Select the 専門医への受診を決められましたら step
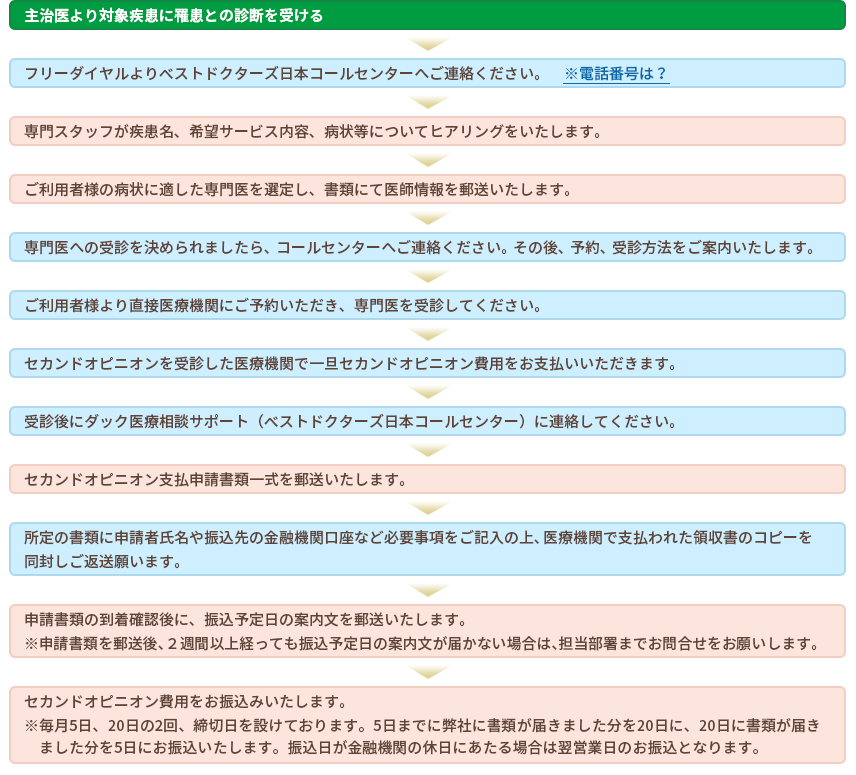Image resolution: width=856 pixels, height=775 pixels. [x=427, y=248]
